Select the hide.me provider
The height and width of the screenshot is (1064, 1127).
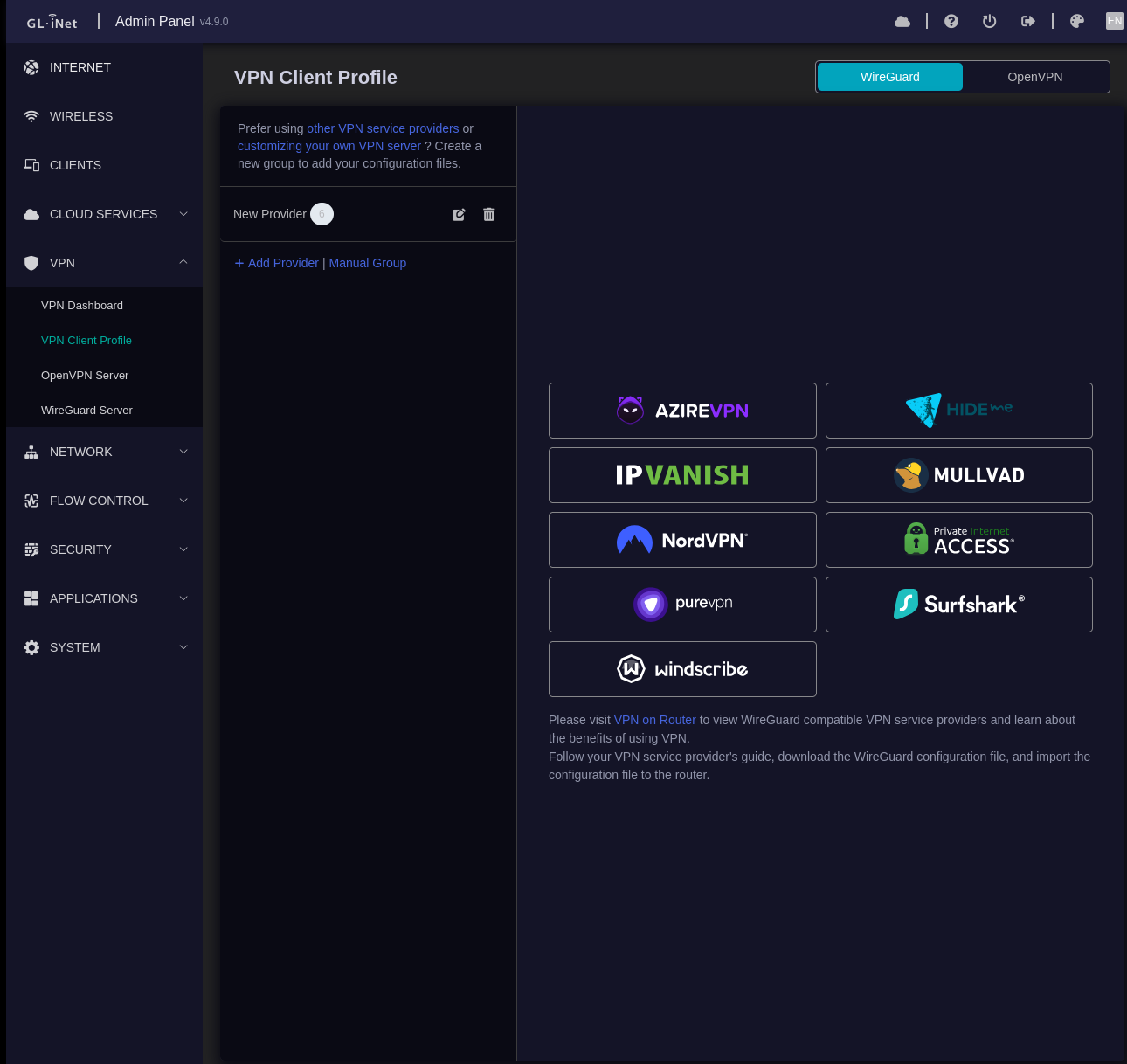(x=959, y=411)
